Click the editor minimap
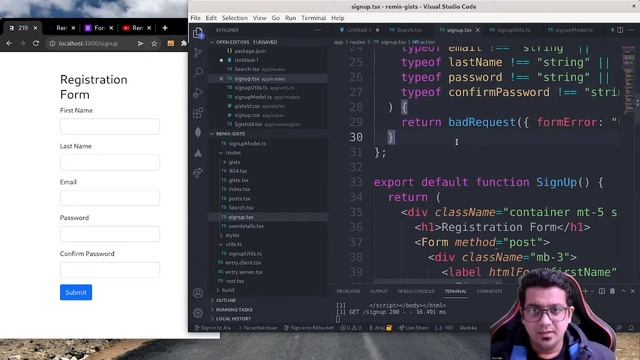640x360 pixels. click(628, 80)
